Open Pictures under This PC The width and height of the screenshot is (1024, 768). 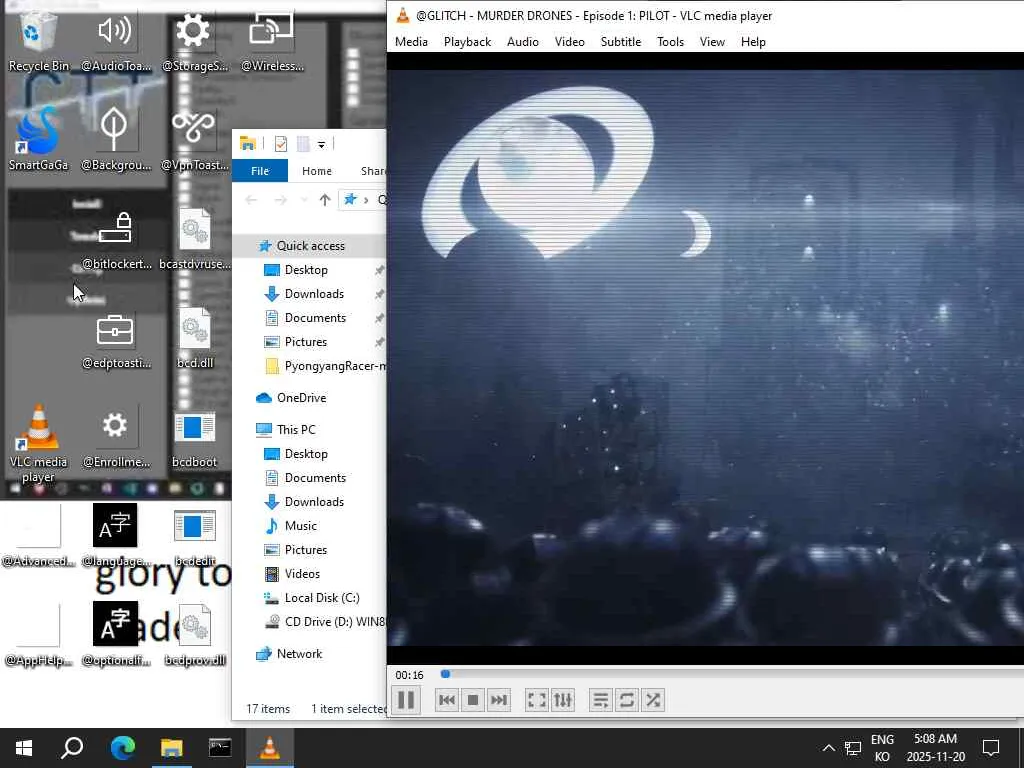point(306,550)
